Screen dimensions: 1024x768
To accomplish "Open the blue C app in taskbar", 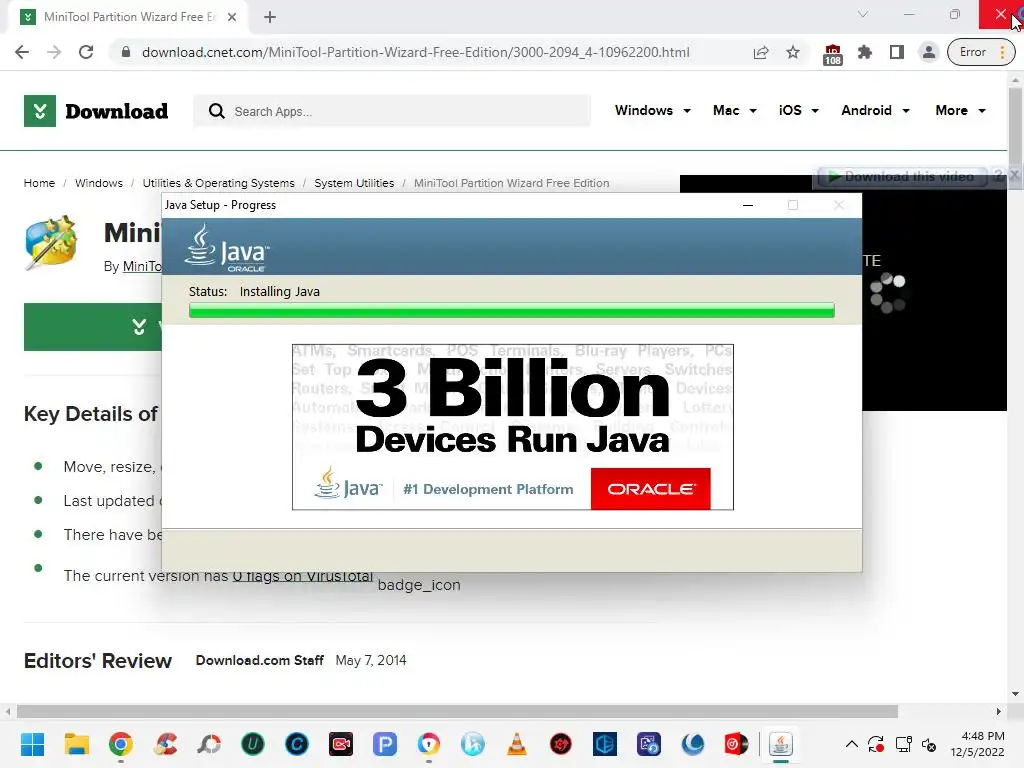I will (296, 744).
